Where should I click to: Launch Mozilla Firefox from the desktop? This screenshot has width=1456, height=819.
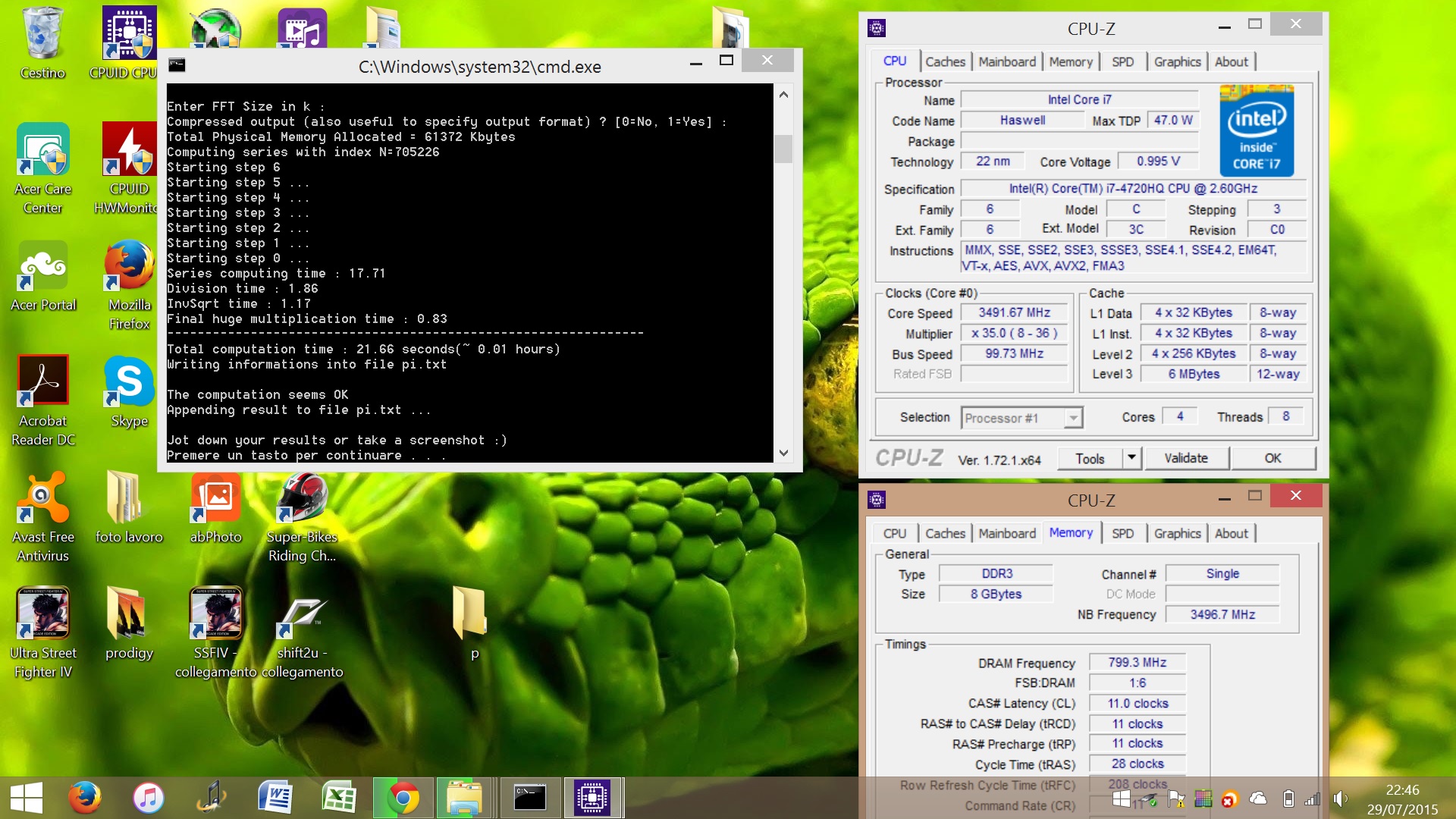coord(129,285)
